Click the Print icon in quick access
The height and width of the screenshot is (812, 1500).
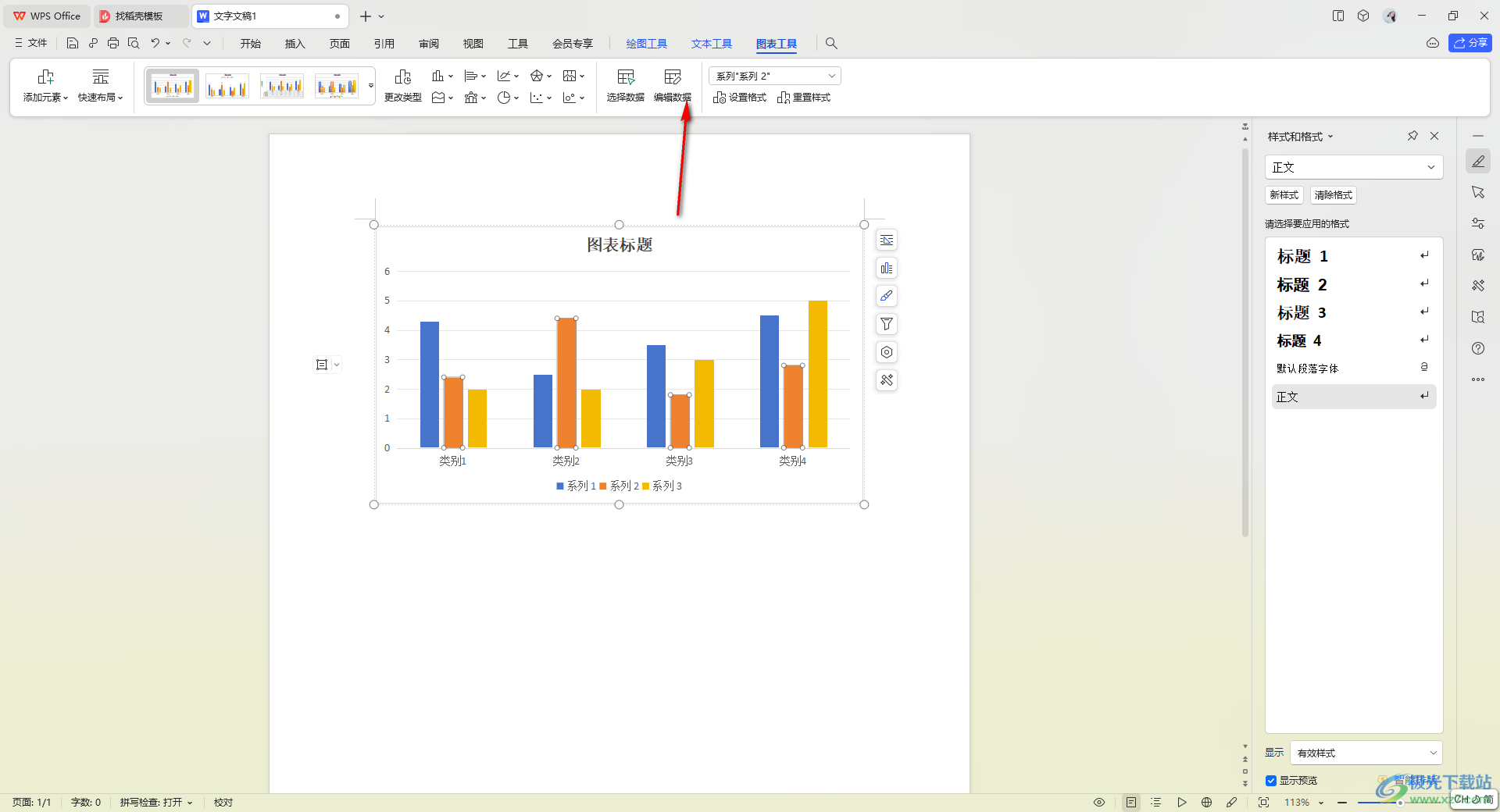click(x=113, y=44)
